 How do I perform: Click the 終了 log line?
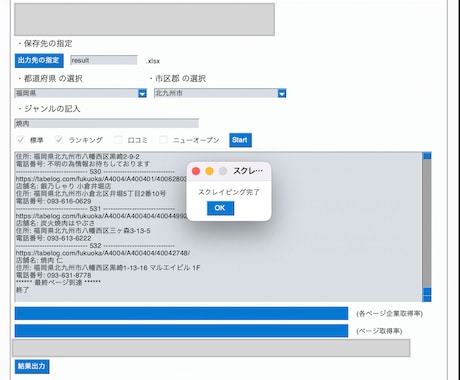tap(22, 290)
